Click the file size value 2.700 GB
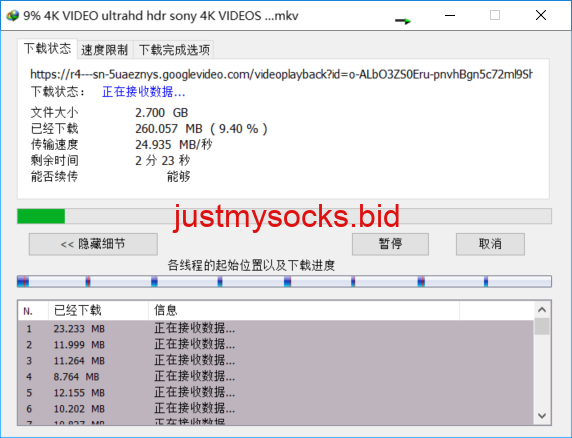 161,113
